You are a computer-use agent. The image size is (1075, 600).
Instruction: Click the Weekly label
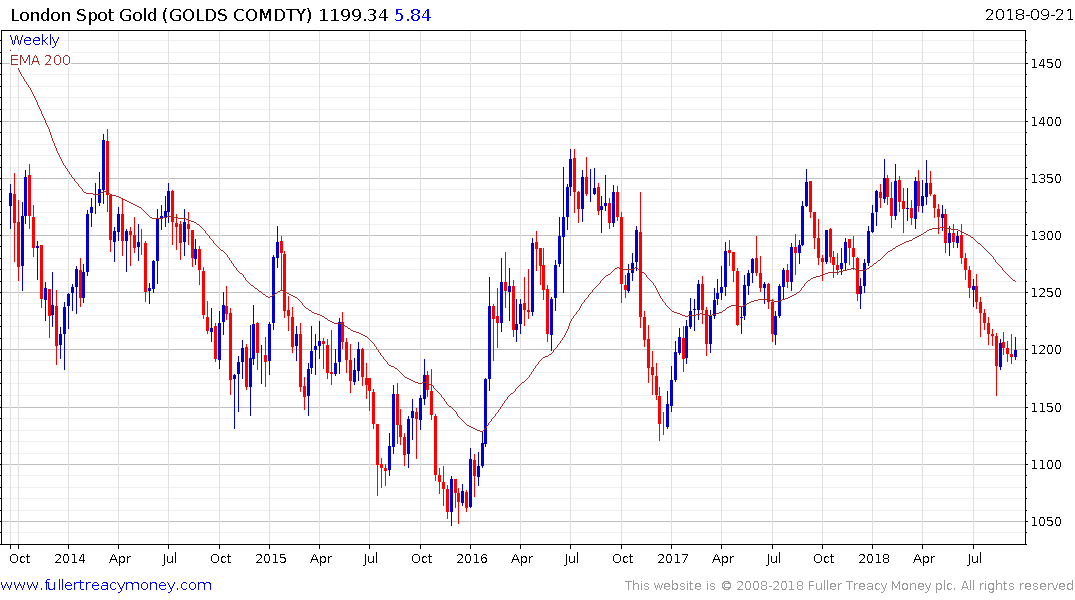(x=34, y=40)
